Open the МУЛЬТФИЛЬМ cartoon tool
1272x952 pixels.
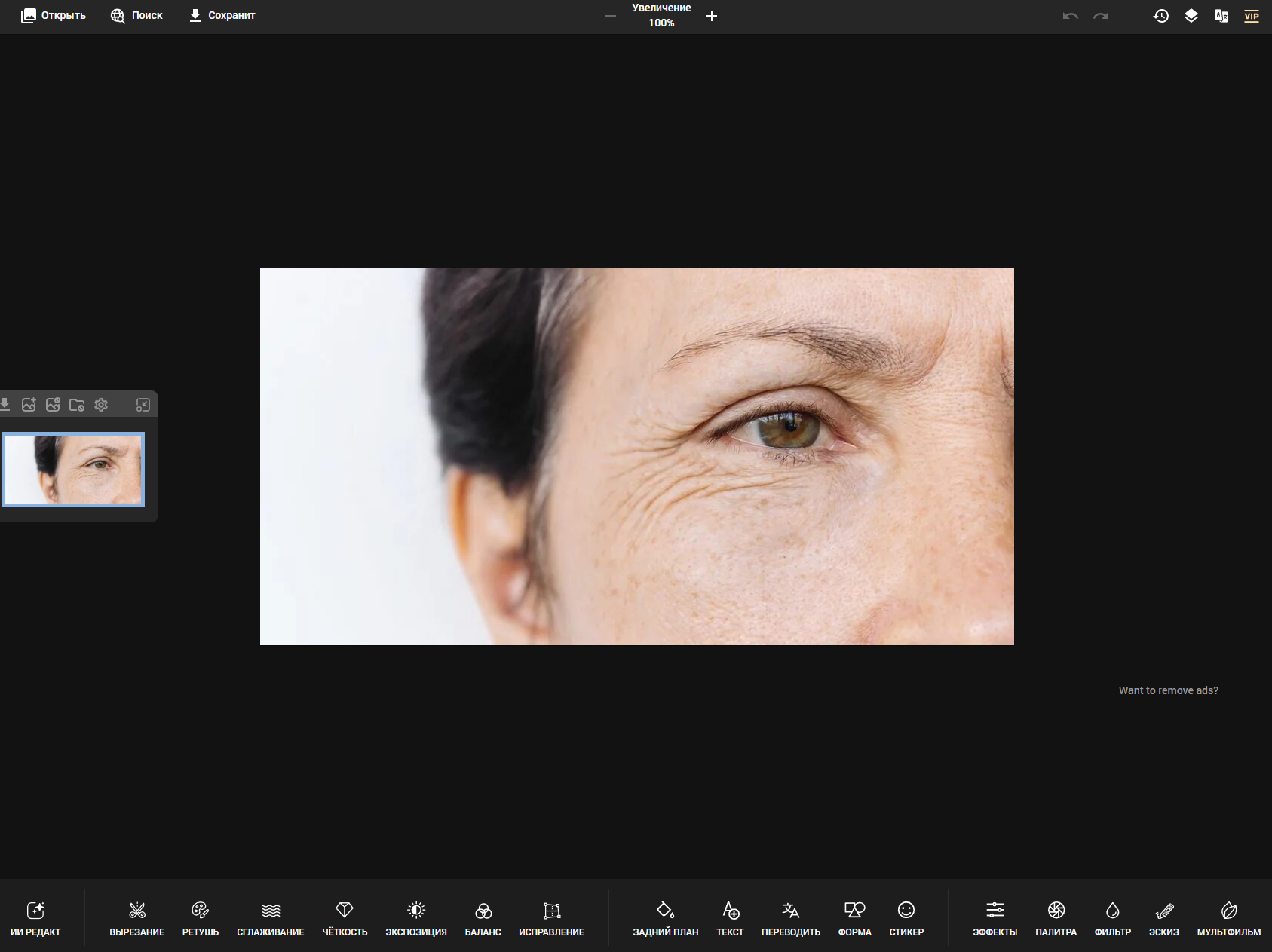[x=1229, y=919]
